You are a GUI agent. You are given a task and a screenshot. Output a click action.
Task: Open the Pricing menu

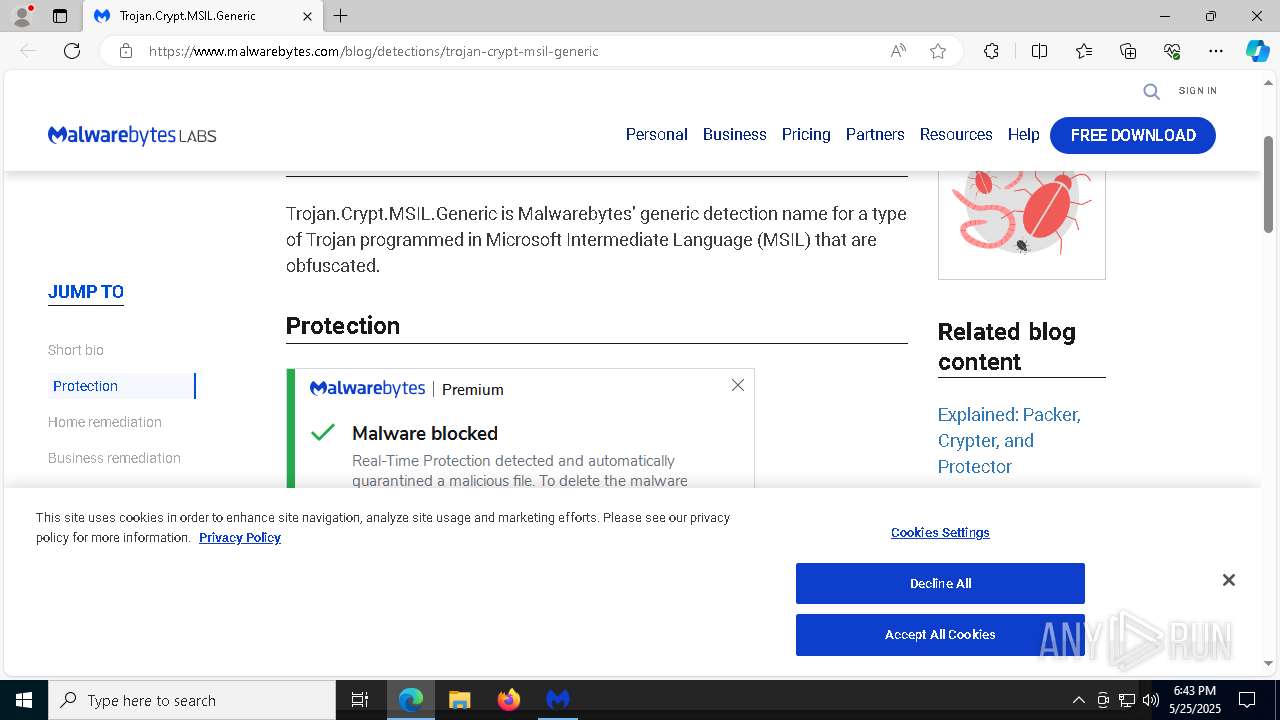[x=806, y=135]
